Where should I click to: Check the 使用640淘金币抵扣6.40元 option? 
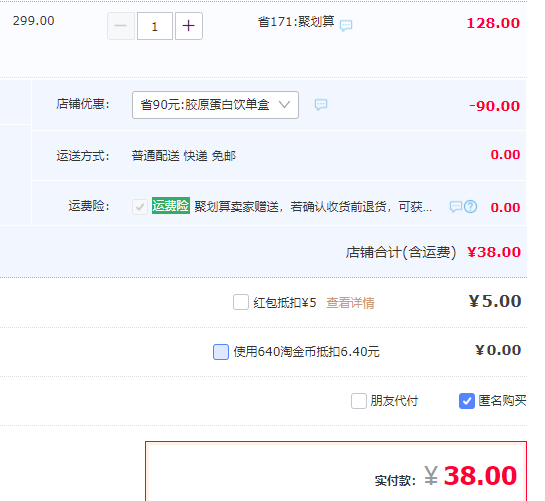[x=221, y=352]
